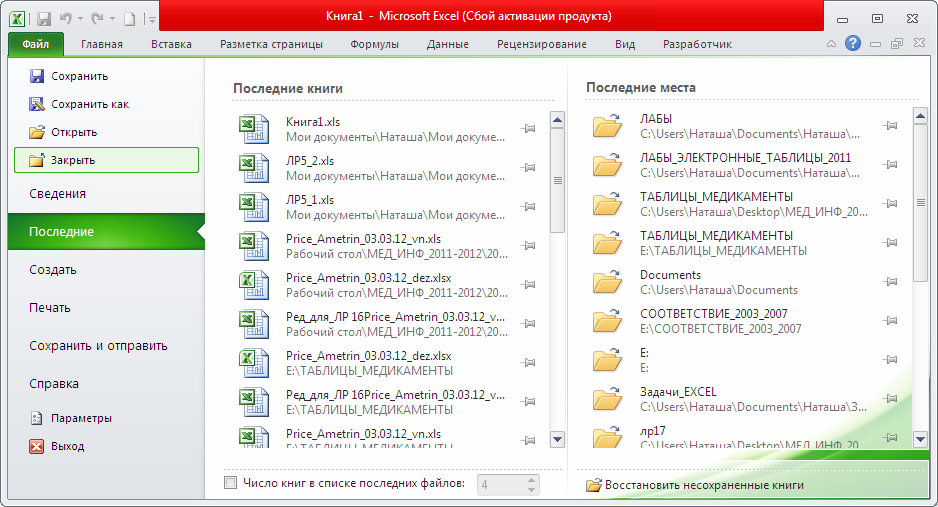This screenshot has width=938, height=507.
Task: Open the Формулы tab
Action: [x=374, y=44]
